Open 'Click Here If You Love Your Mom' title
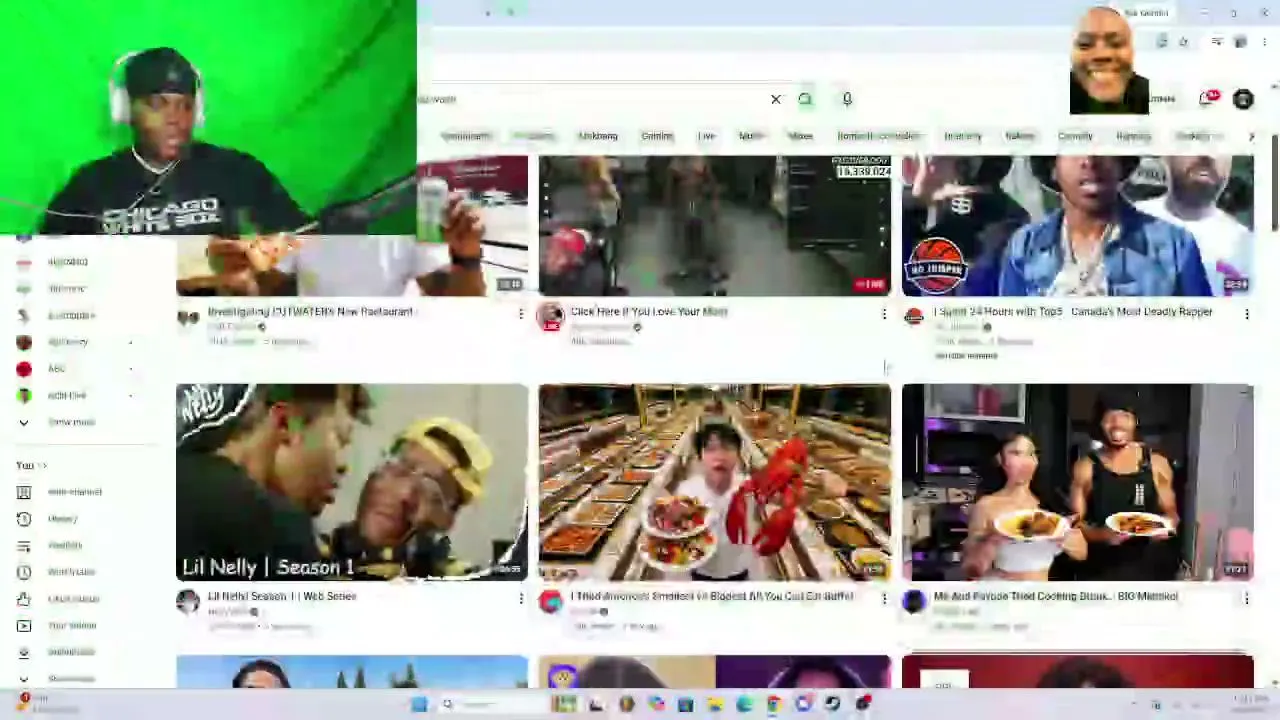The width and height of the screenshot is (1280, 720). [649, 312]
